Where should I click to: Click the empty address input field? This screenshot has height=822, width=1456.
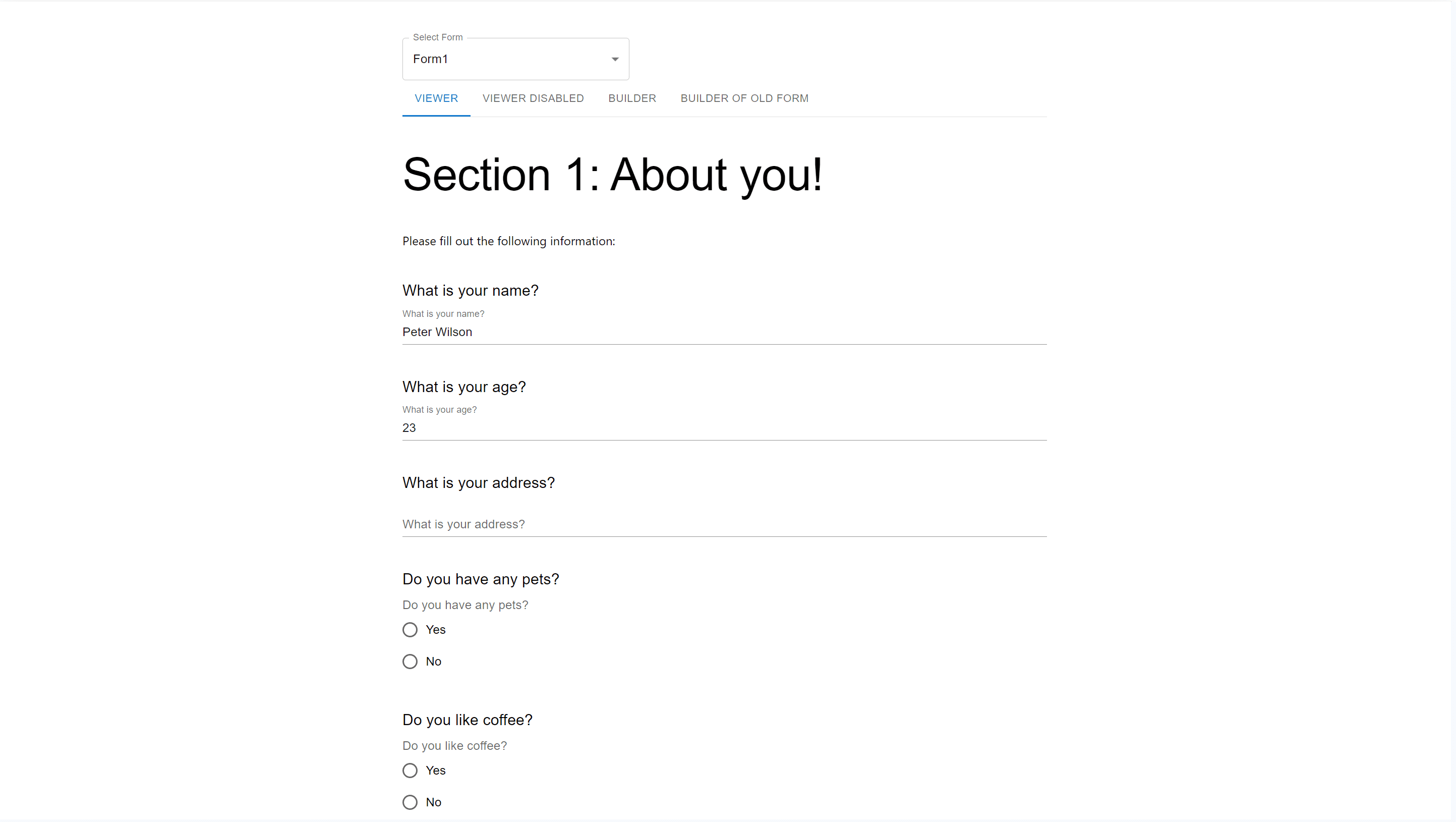pos(724,524)
